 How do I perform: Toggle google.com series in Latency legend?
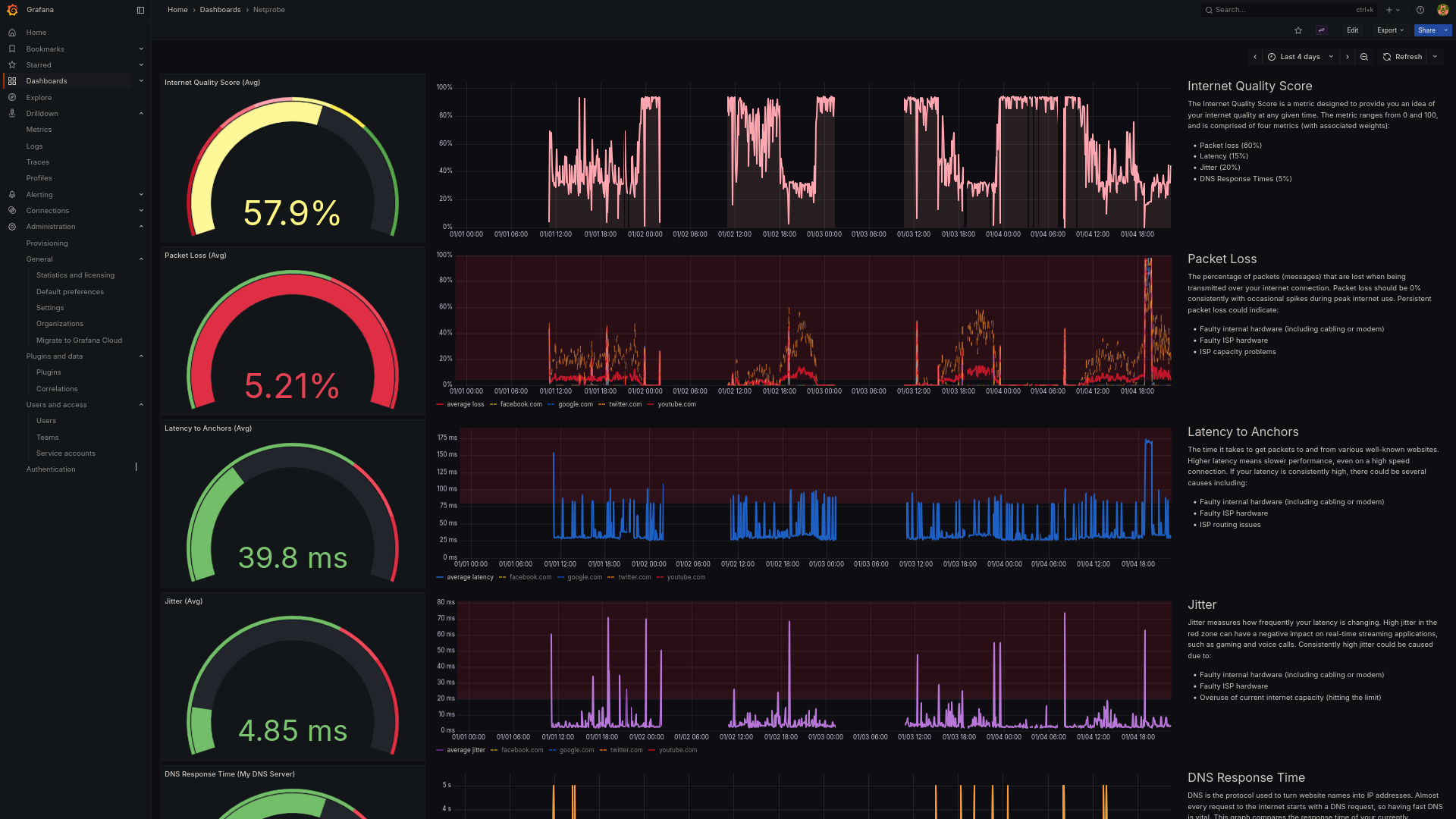coord(580,577)
